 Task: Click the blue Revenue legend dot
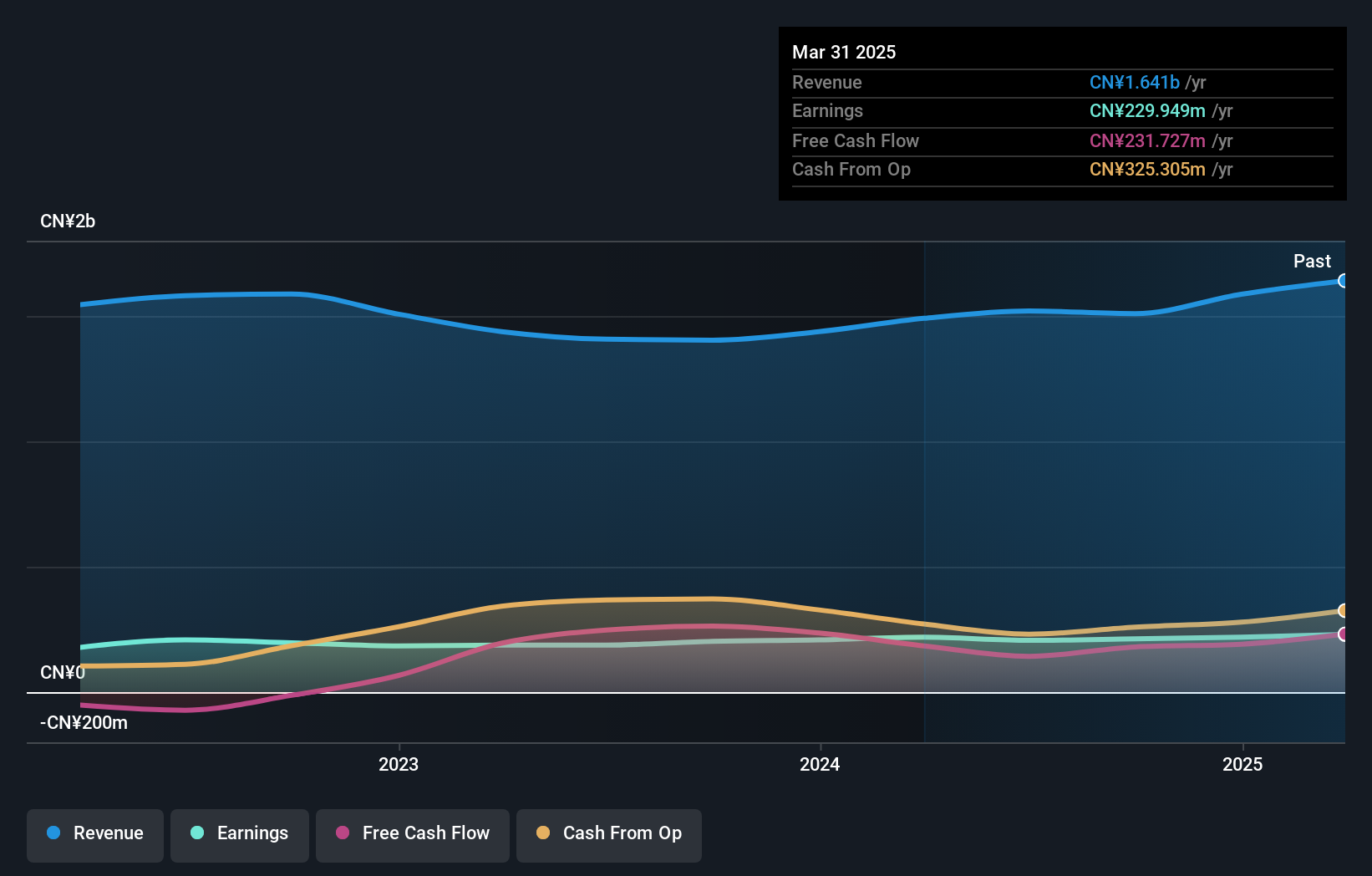53,833
